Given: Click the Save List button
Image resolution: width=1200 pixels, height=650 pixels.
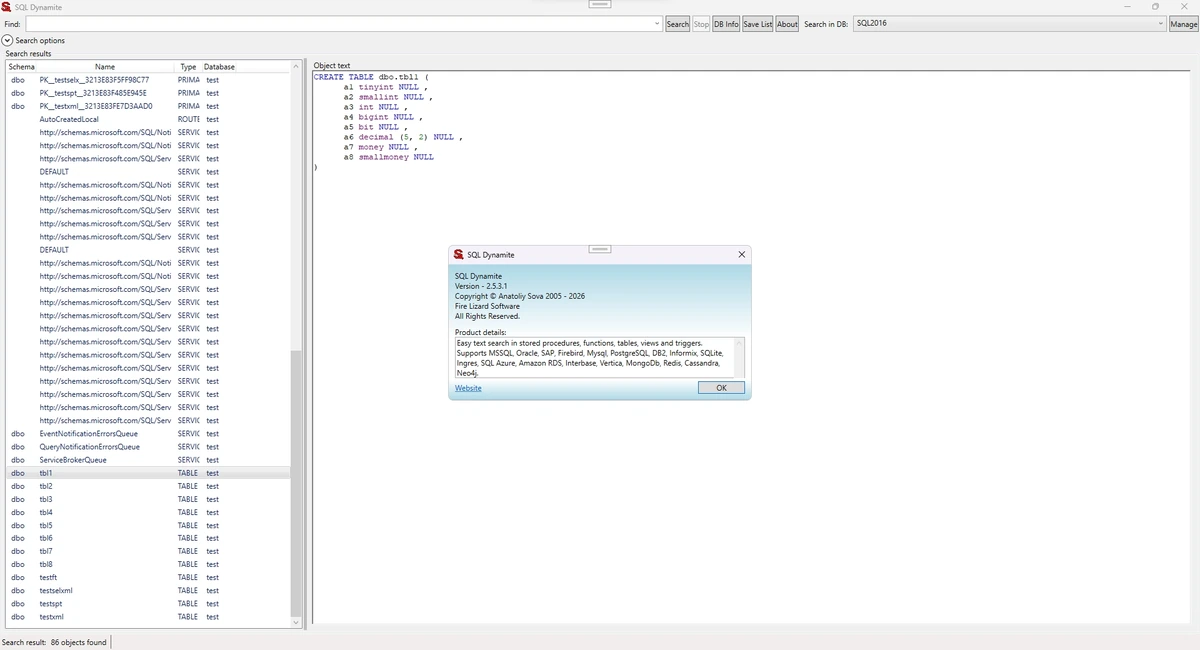Looking at the screenshot, I should coord(758,24).
